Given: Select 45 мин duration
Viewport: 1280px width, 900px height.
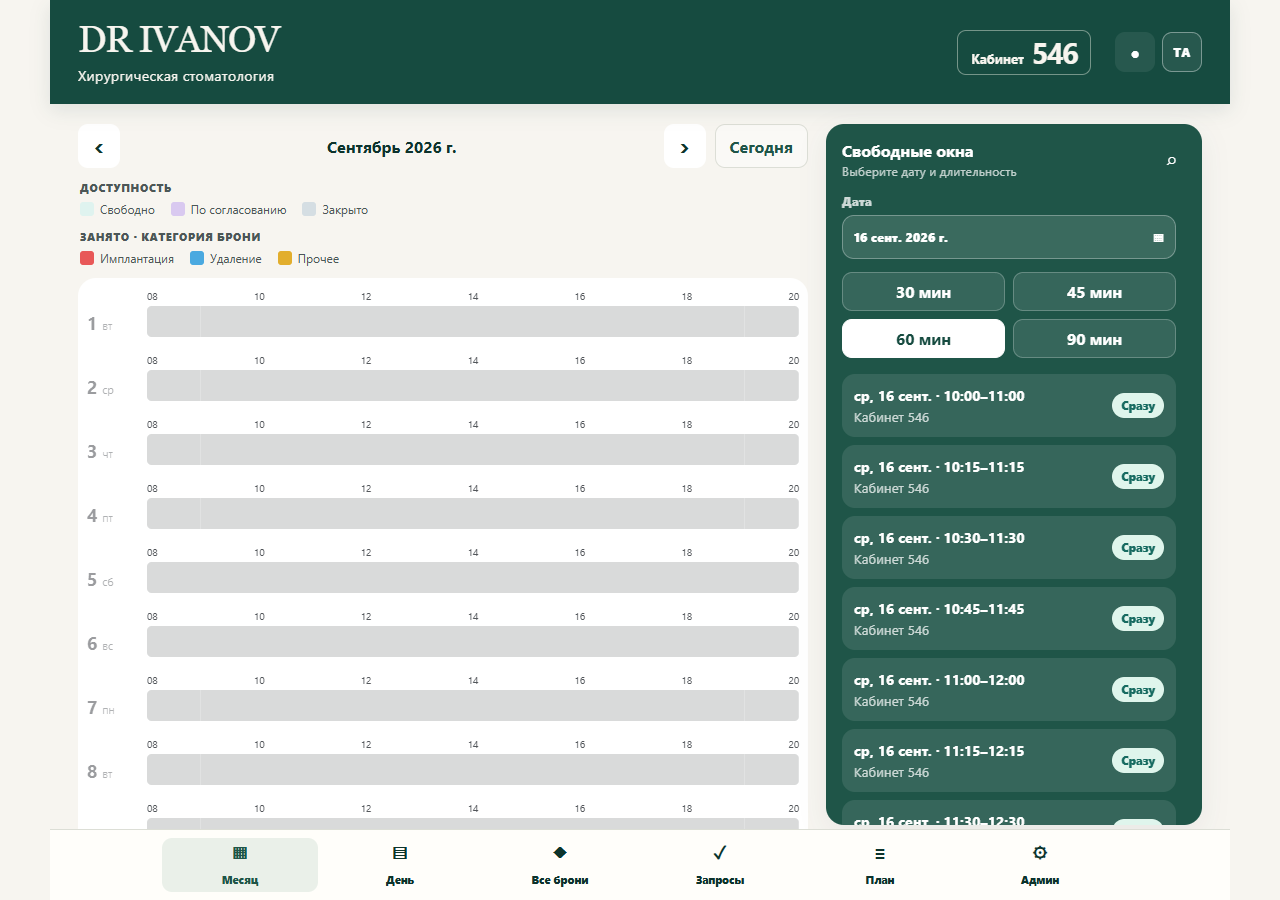Looking at the screenshot, I should pos(1094,292).
